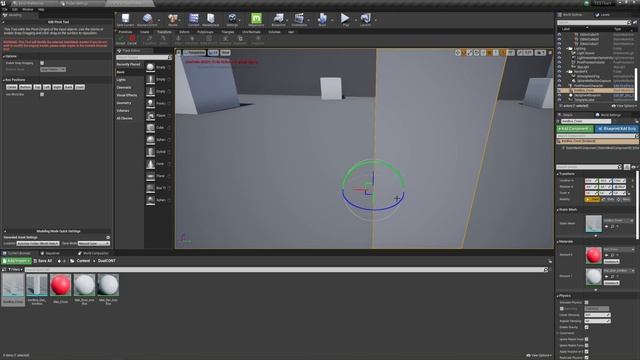Accept the Edit Pivot tool changes
Image resolution: width=640 pixels, height=360 pixels.
coord(121,40)
